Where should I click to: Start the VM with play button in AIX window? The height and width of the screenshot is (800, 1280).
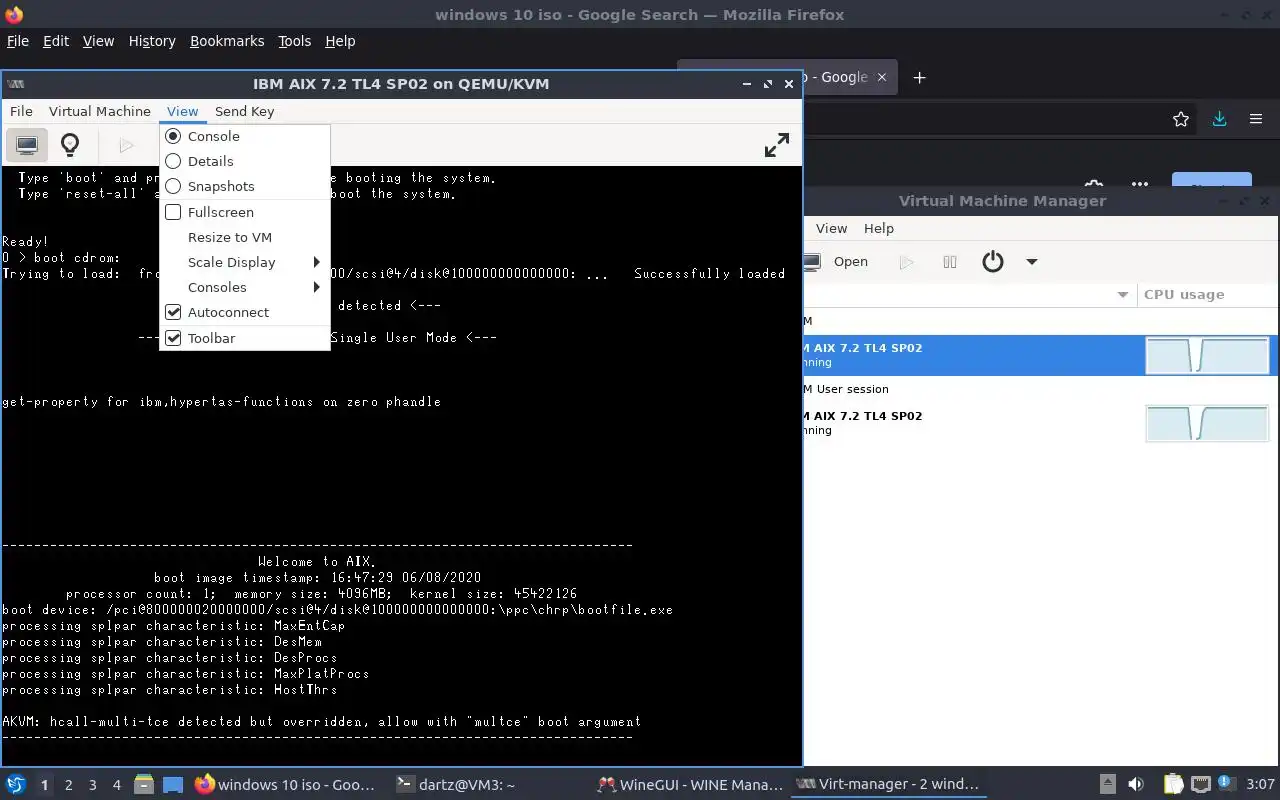point(126,145)
